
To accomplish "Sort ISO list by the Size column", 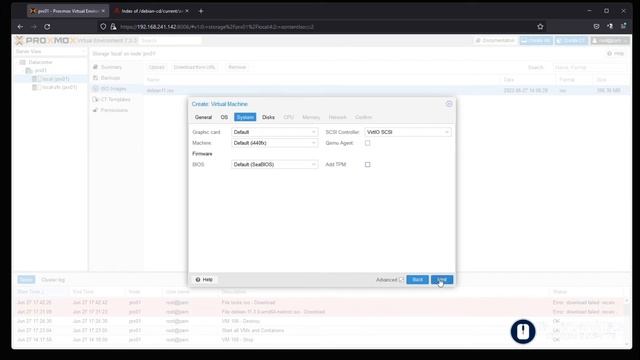I will (610, 80).
